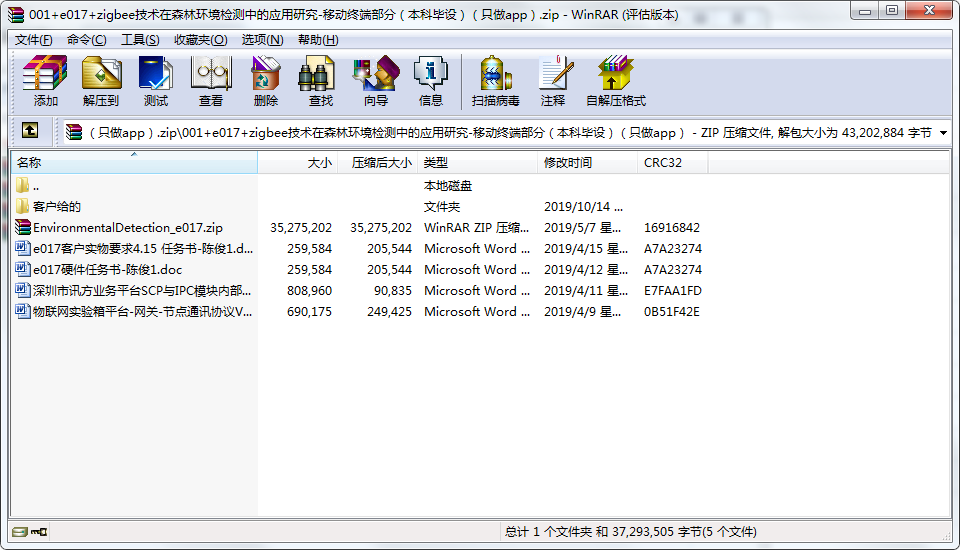Click the WinRAR title bar icon

(x=16, y=14)
